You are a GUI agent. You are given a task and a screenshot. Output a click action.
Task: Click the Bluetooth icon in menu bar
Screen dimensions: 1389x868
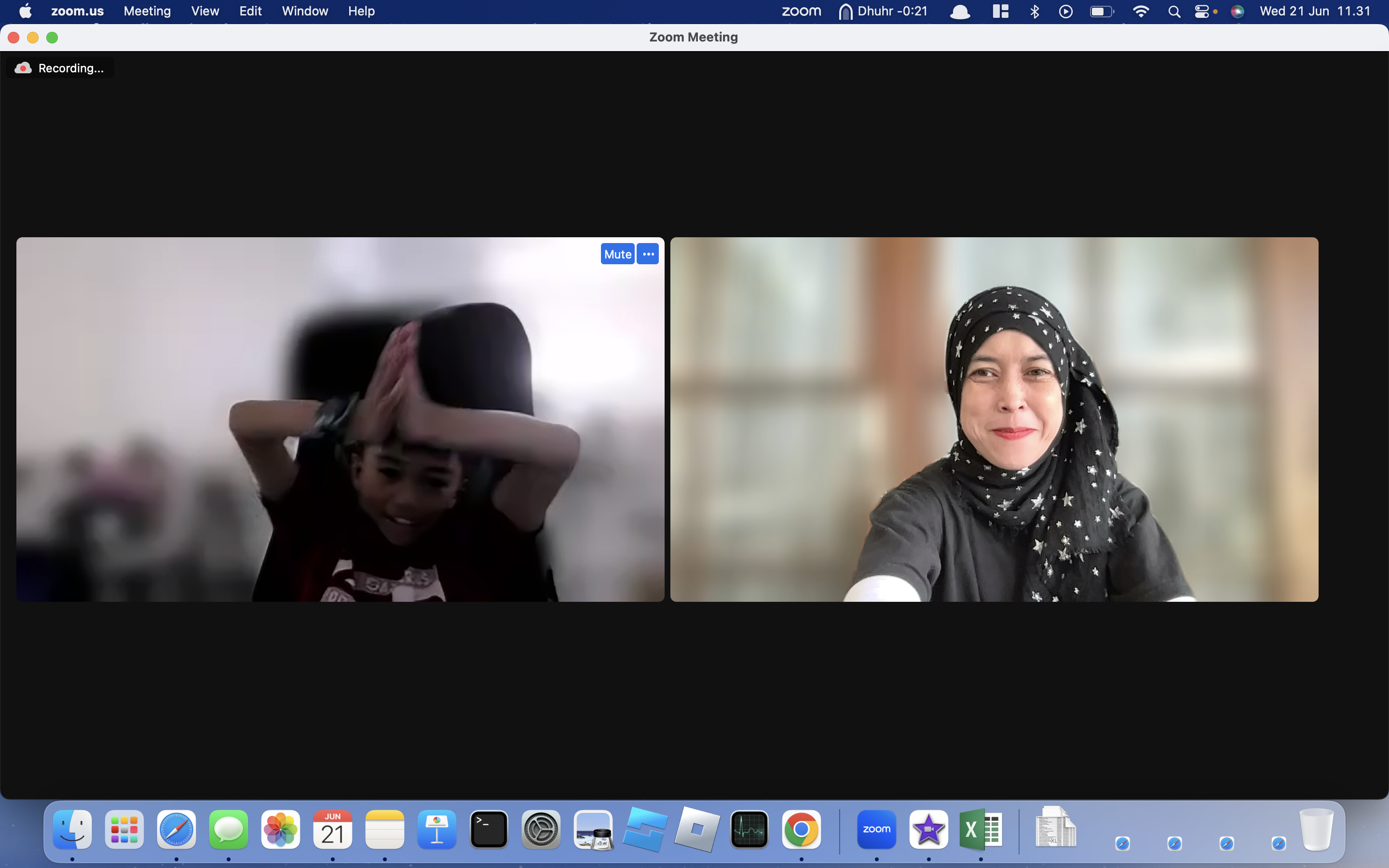tap(1035, 11)
